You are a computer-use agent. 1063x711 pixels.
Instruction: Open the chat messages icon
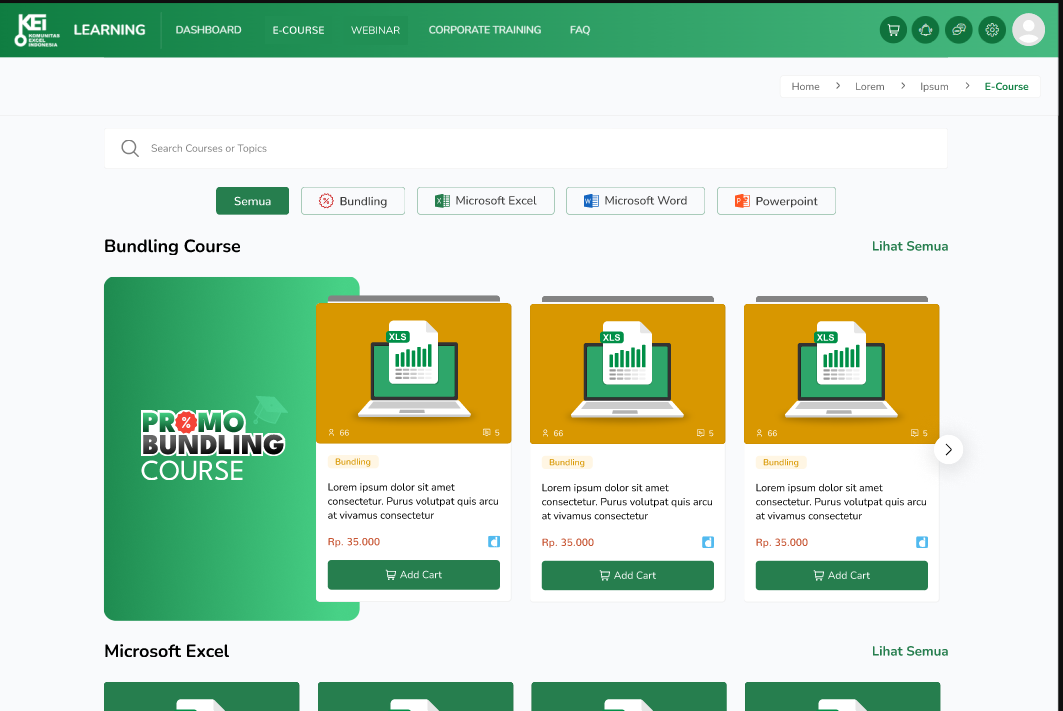click(959, 30)
